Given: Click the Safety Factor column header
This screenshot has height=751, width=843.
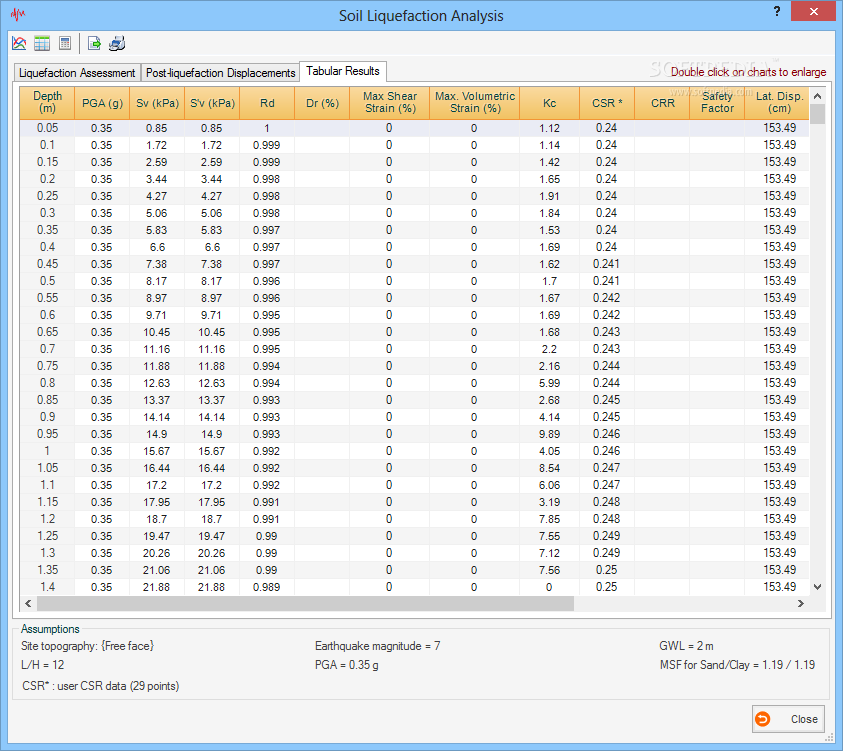Looking at the screenshot, I should coord(717,103).
